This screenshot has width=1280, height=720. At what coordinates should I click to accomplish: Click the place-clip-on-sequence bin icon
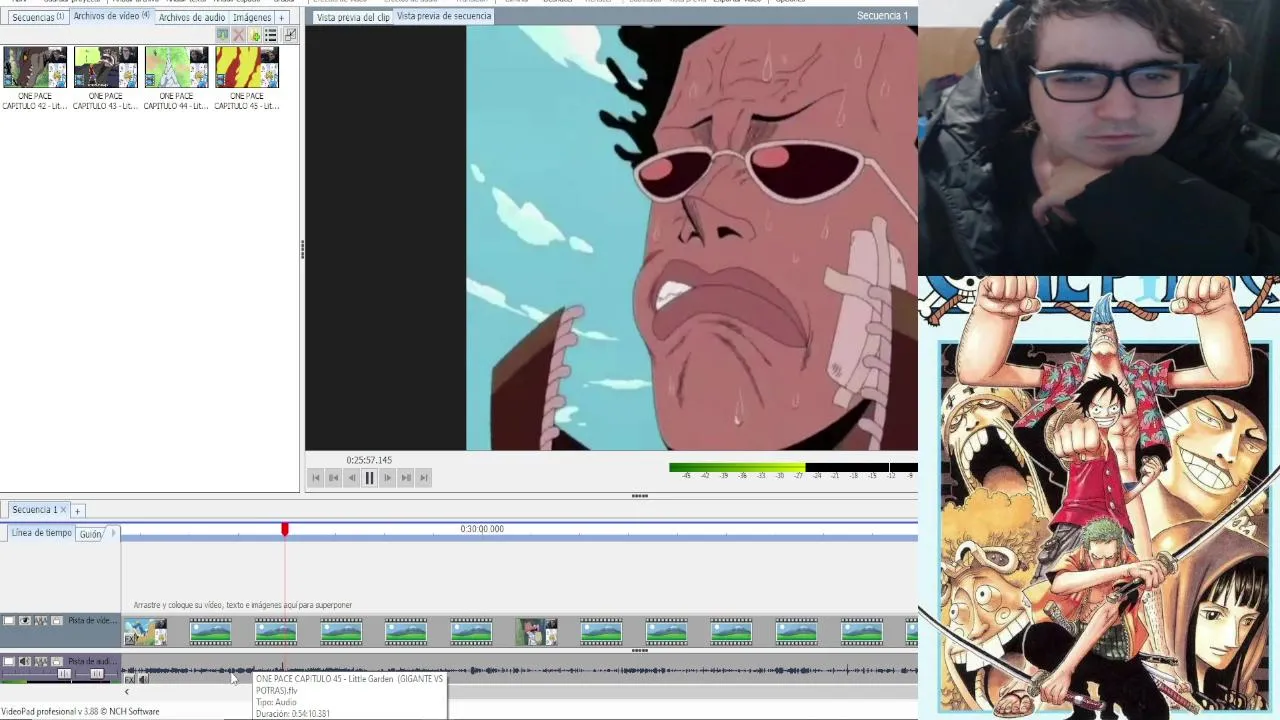222,35
